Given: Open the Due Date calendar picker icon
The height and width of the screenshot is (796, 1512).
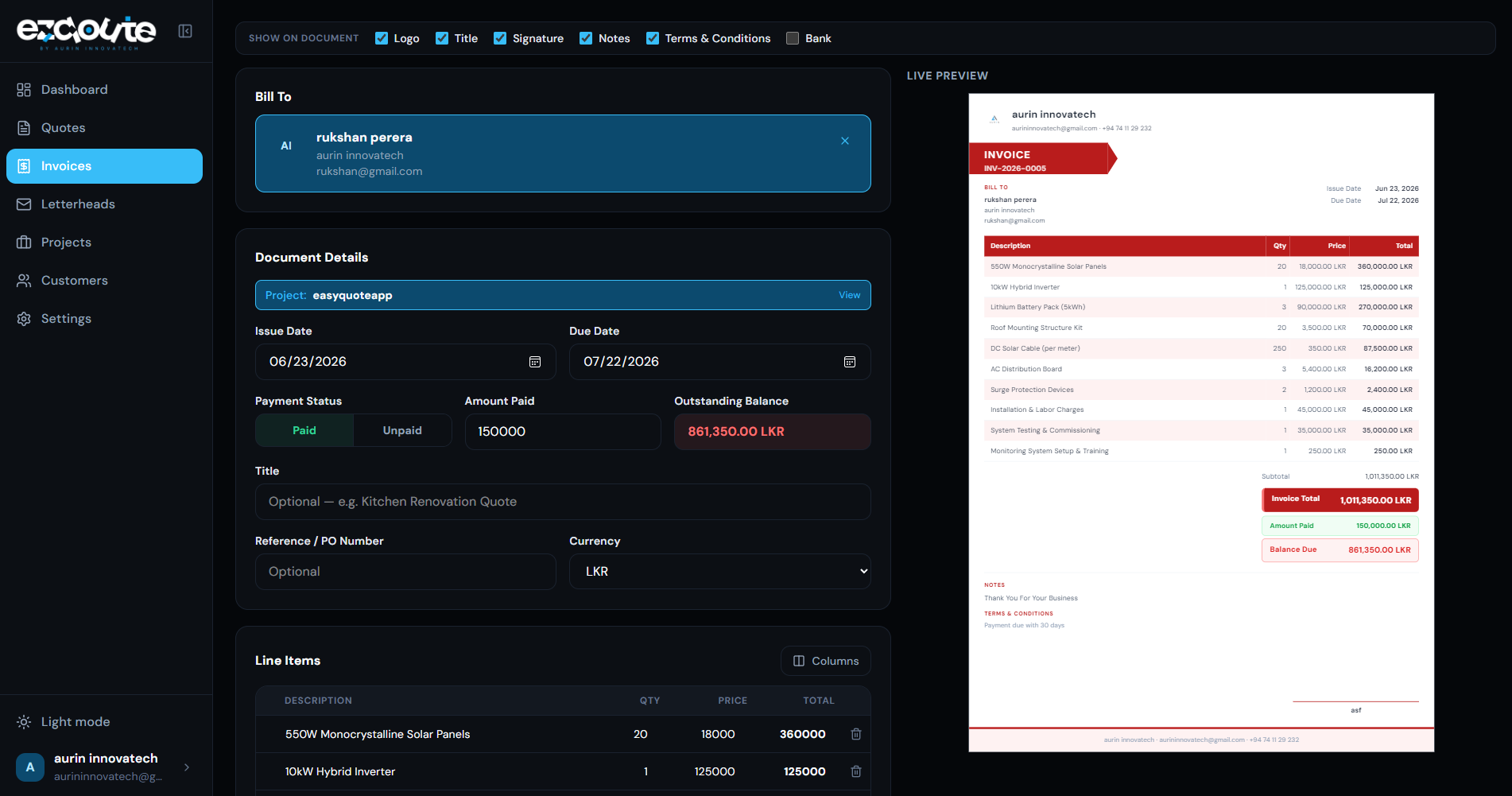Looking at the screenshot, I should (850, 362).
